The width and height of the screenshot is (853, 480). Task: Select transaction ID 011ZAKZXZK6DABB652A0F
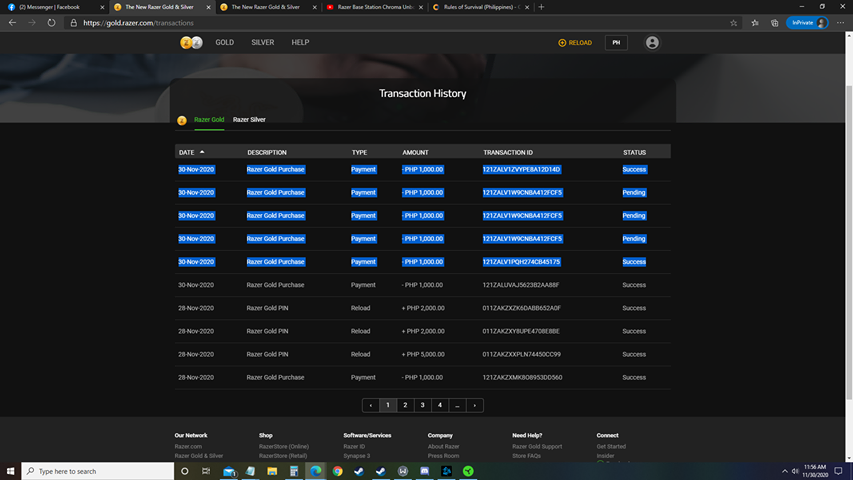coord(521,308)
